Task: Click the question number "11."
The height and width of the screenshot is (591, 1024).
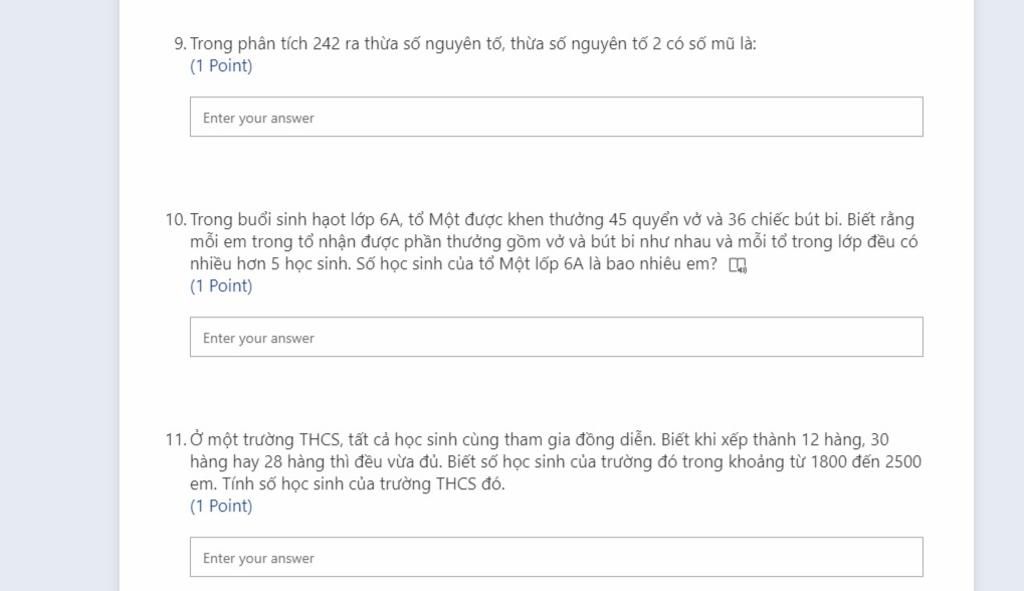Action: click(x=176, y=439)
